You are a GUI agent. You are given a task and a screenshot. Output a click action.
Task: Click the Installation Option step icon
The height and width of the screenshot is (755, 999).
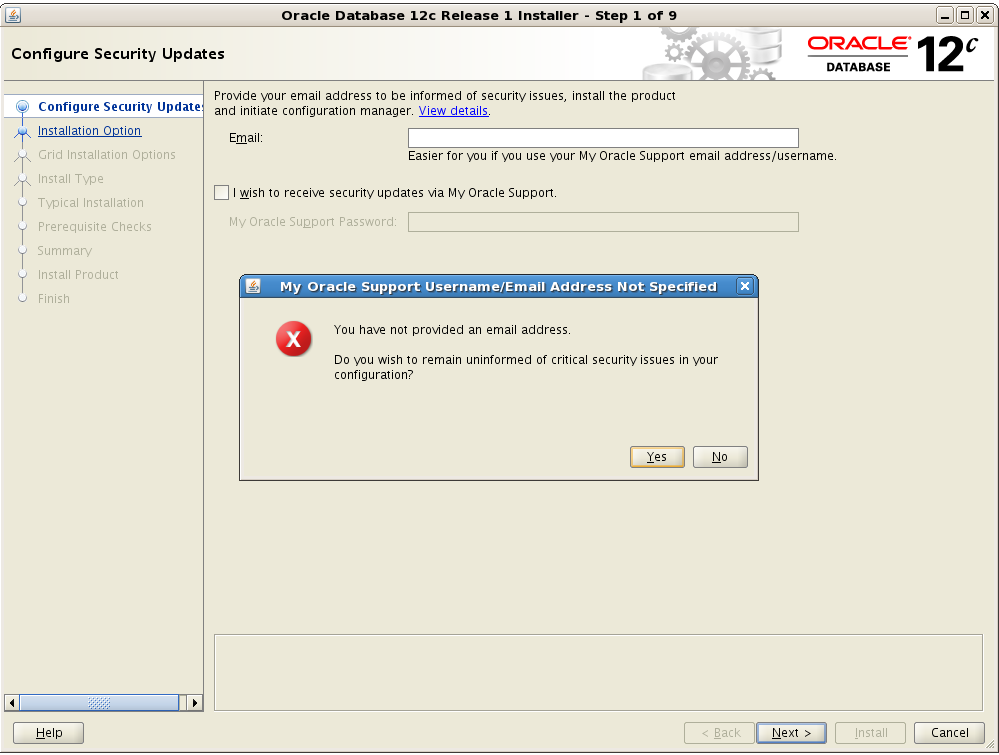tap(22, 130)
